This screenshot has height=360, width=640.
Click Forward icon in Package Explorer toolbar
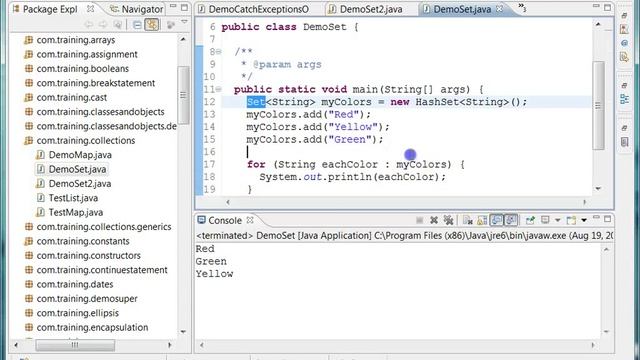tap(103, 25)
